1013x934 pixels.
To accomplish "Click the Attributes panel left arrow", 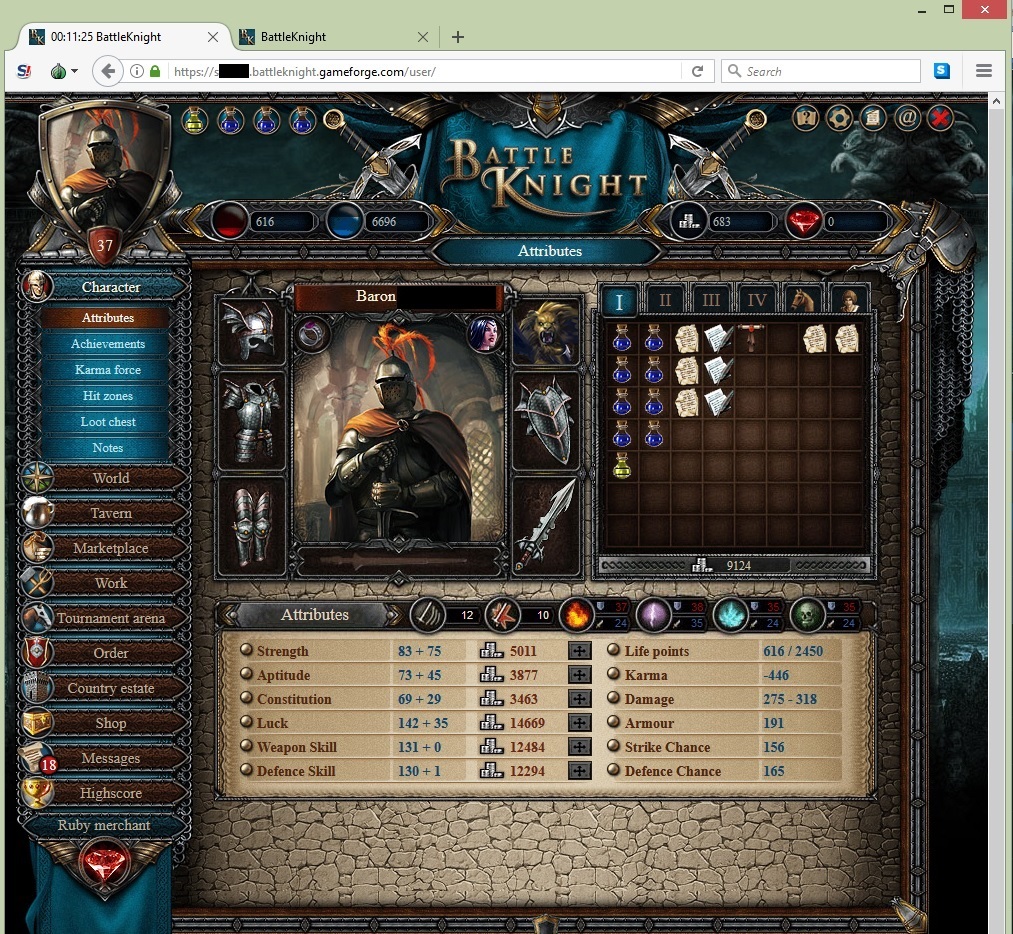I will coord(231,615).
